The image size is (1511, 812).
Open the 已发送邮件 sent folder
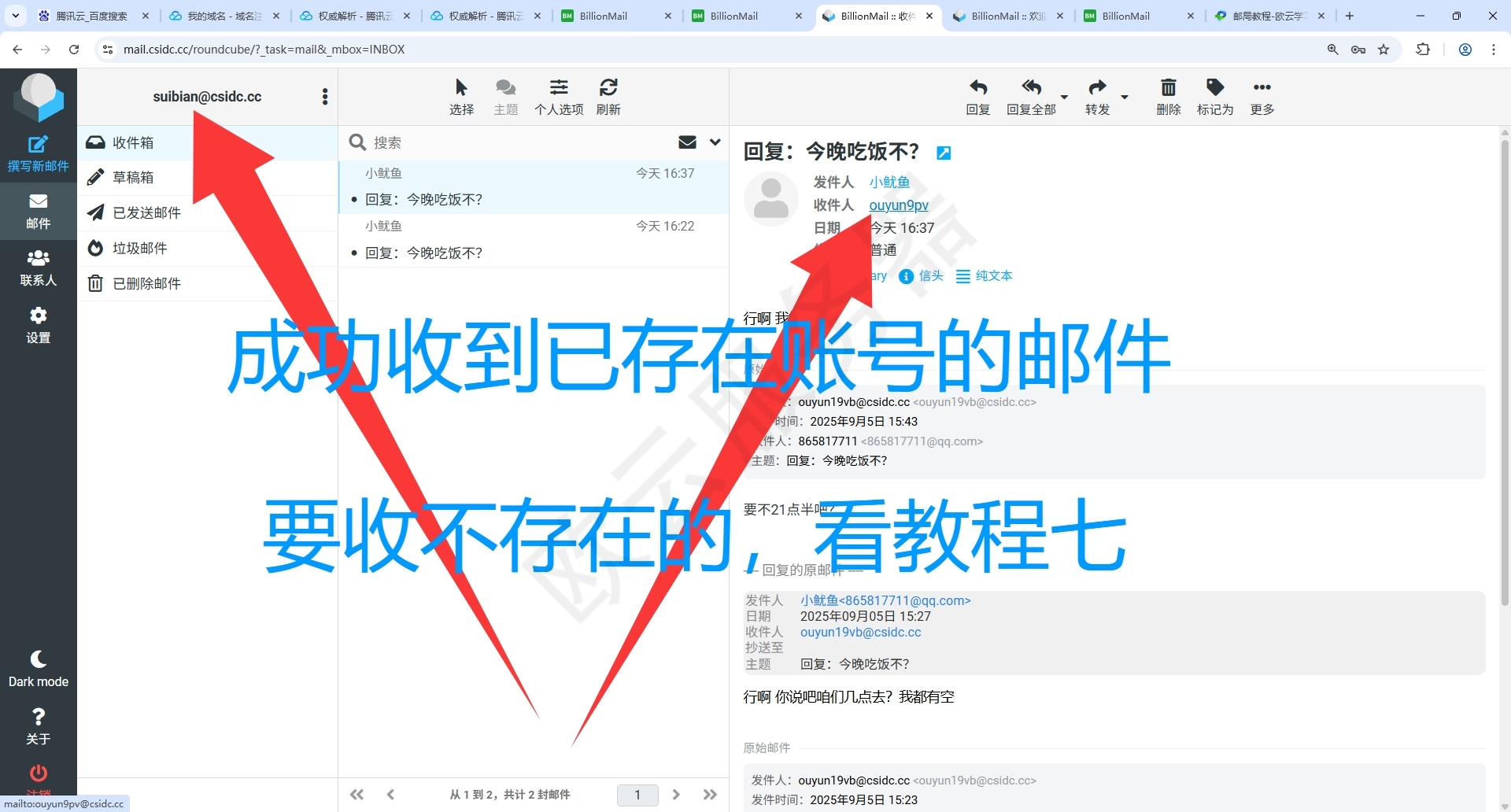pos(208,212)
